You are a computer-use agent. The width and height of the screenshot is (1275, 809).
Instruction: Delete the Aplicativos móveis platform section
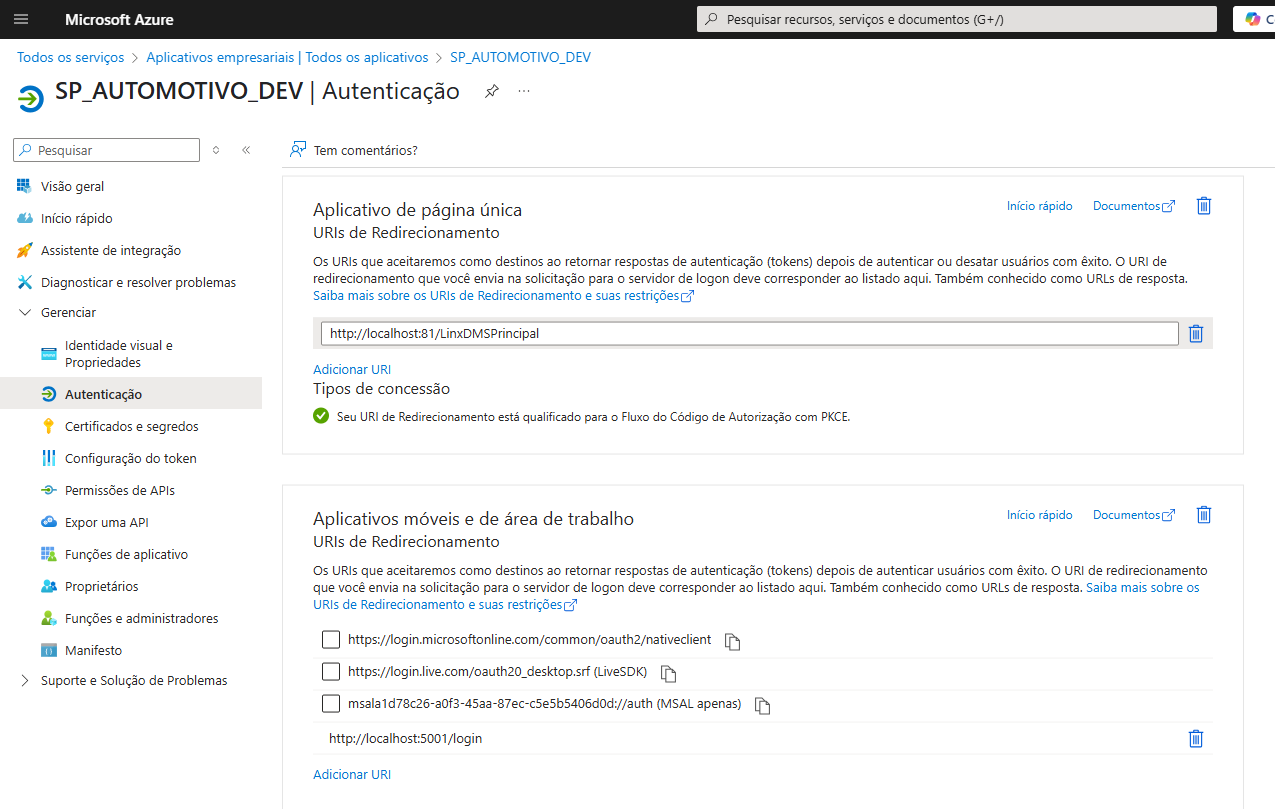1204,515
